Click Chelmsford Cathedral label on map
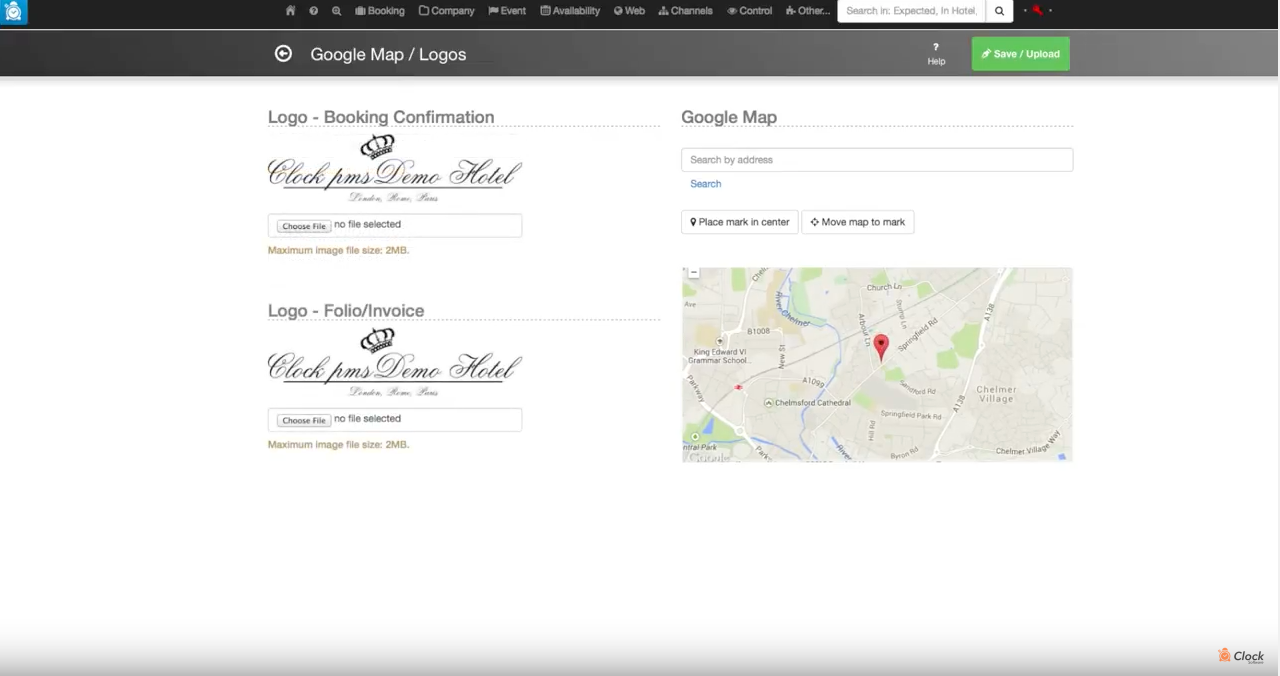 pos(813,403)
